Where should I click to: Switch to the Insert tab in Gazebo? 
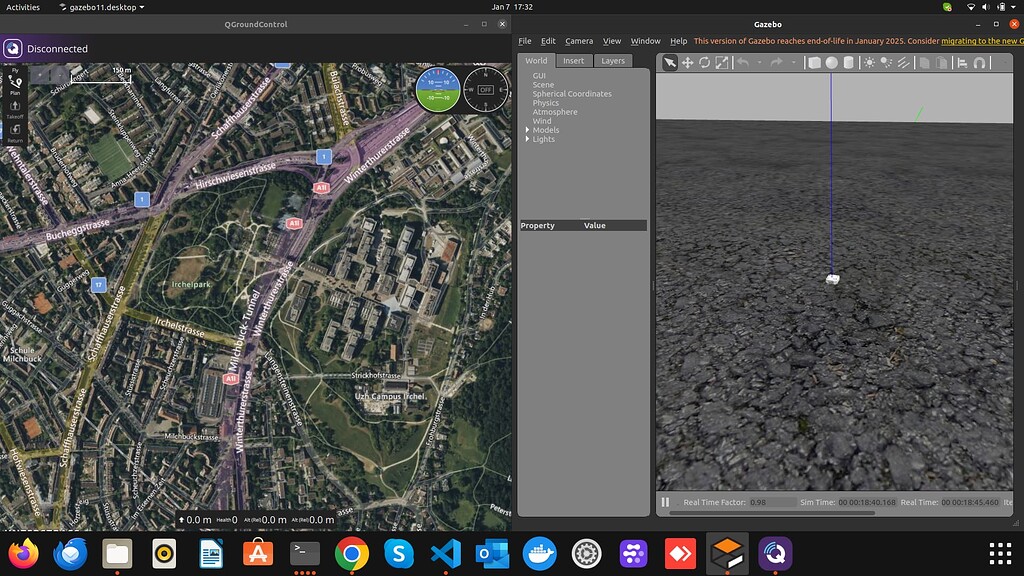pyautogui.click(x=573, y=60)
